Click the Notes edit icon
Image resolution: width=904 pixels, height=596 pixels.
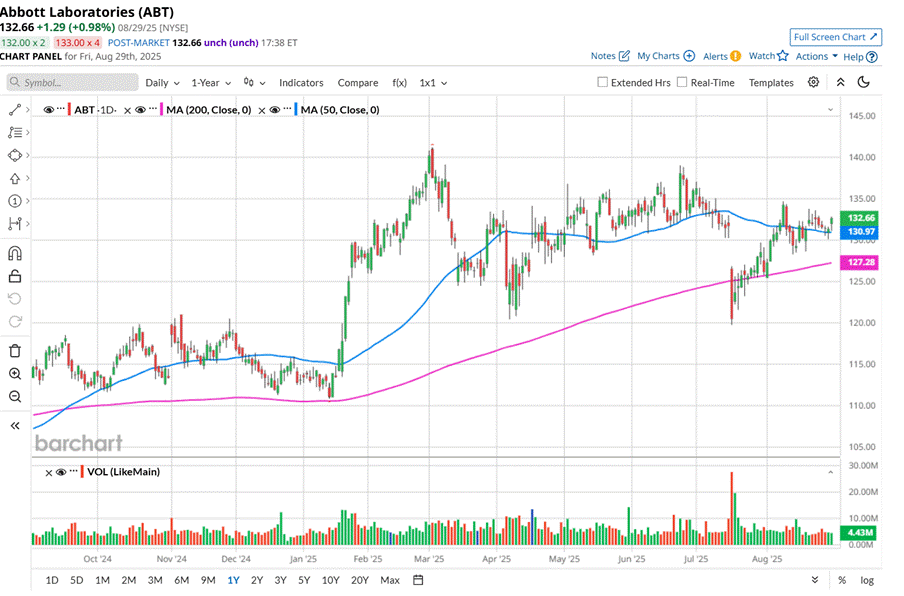624,56
